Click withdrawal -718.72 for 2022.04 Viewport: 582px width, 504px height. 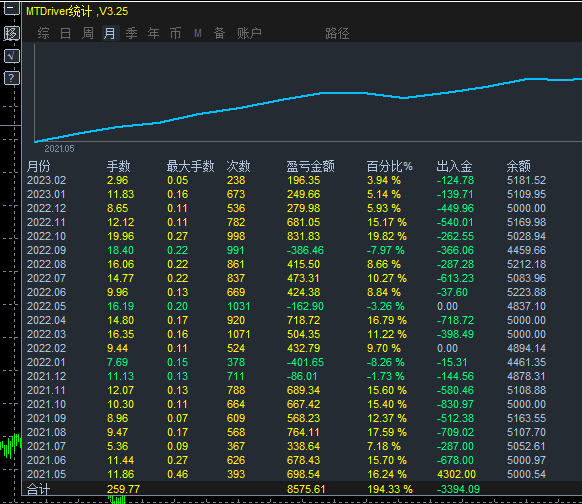455,320
